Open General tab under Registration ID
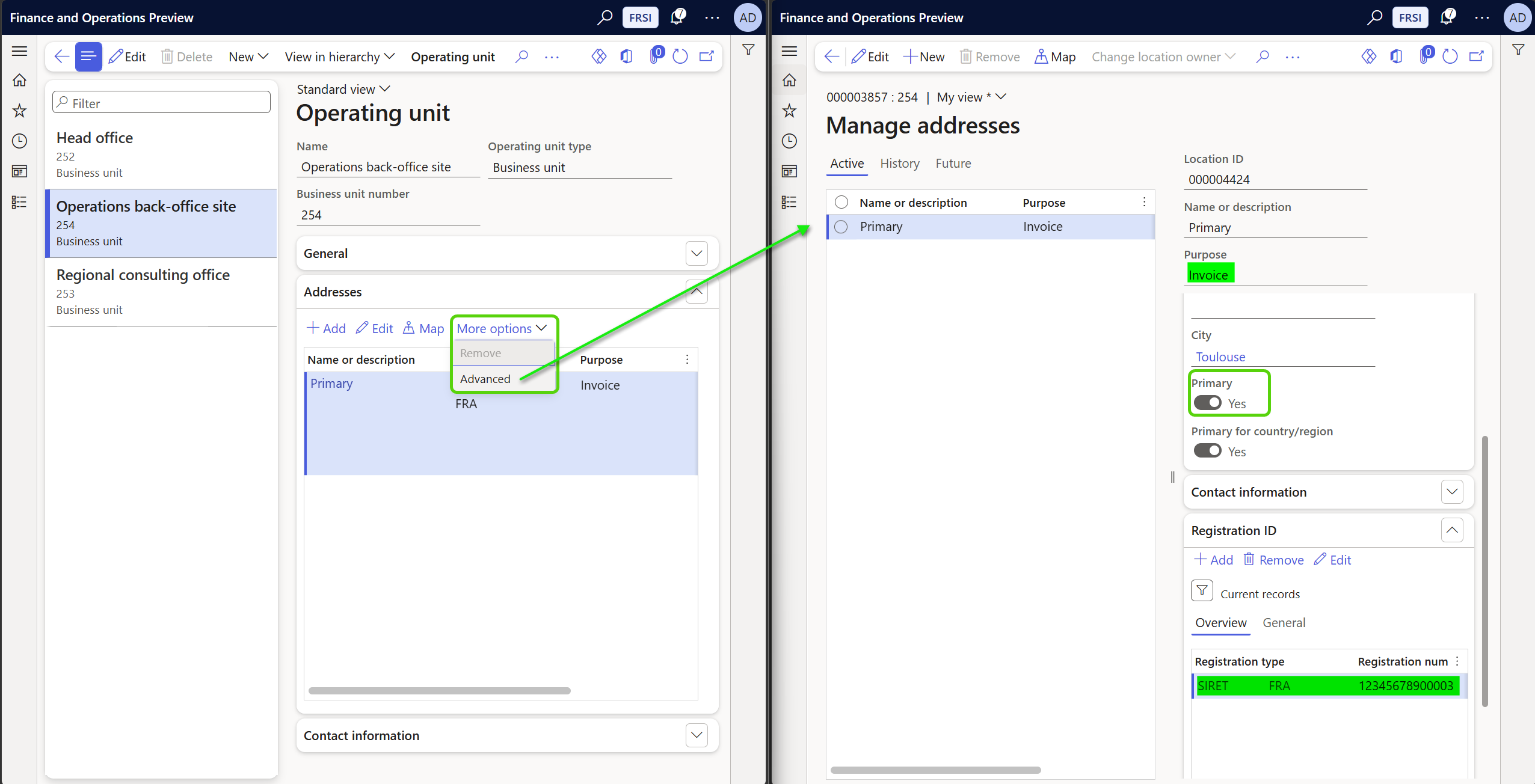 [1284, 623]
